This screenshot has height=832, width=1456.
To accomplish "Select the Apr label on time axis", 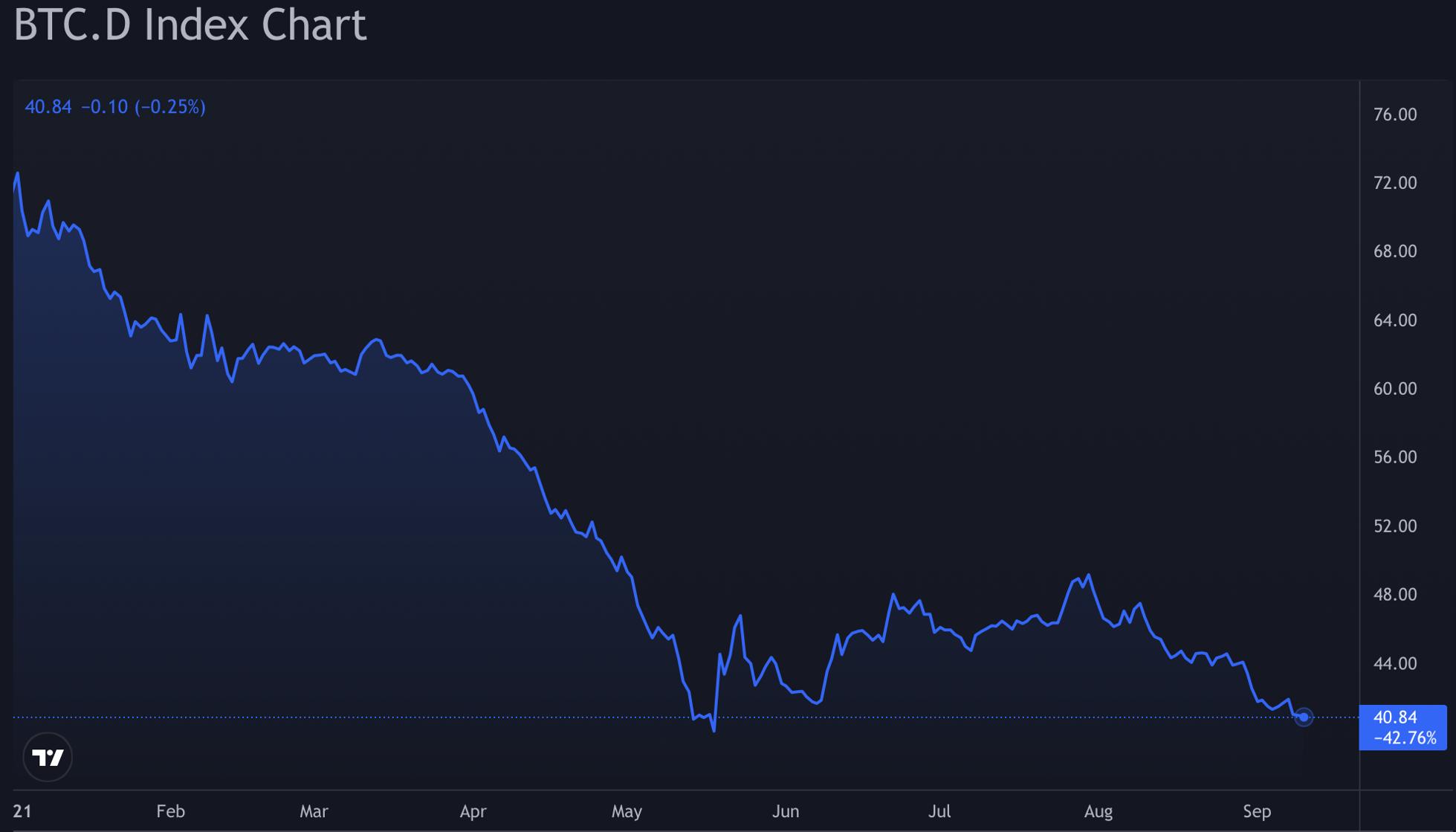I will (473, 811).
